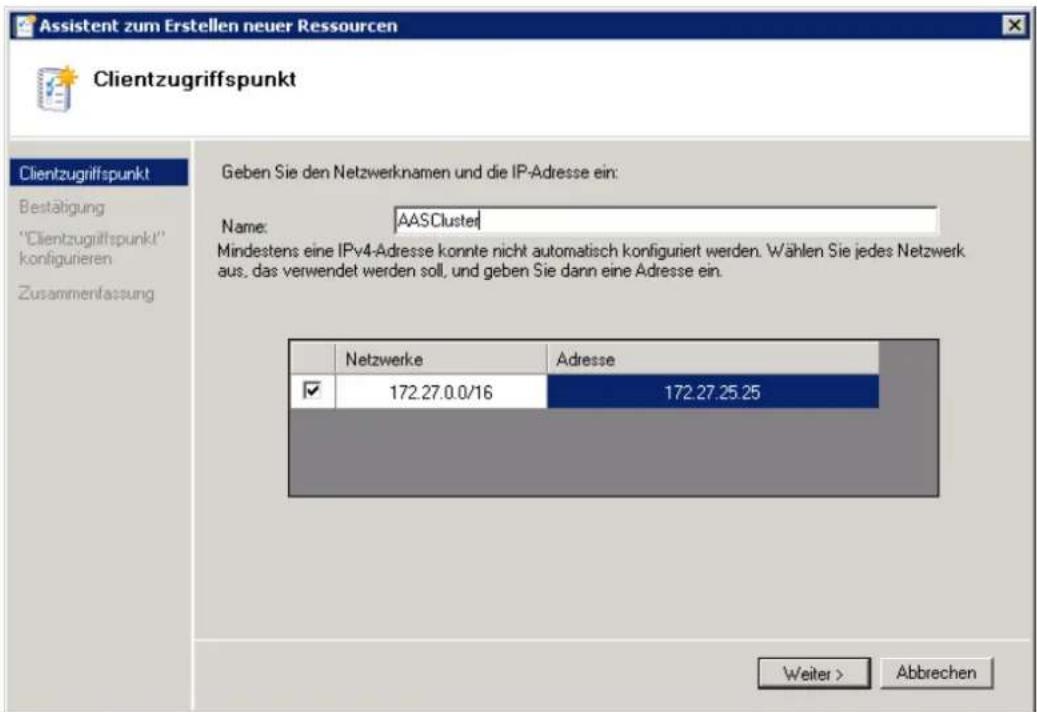Click the Adresse column header

[713, 359]
